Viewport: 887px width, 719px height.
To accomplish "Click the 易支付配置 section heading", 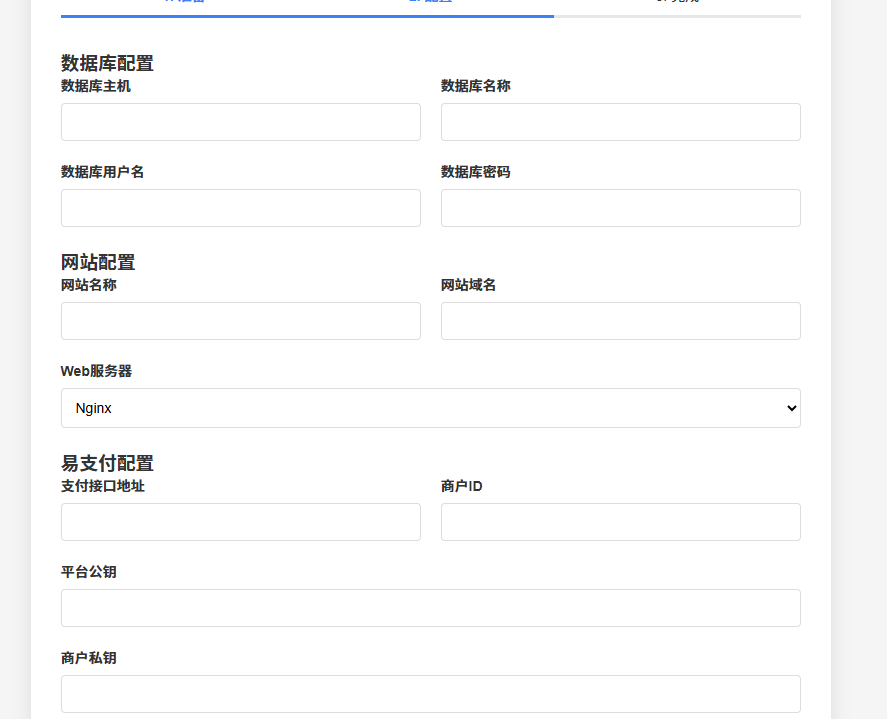I will pyautogui.click(x=107, y=464).
